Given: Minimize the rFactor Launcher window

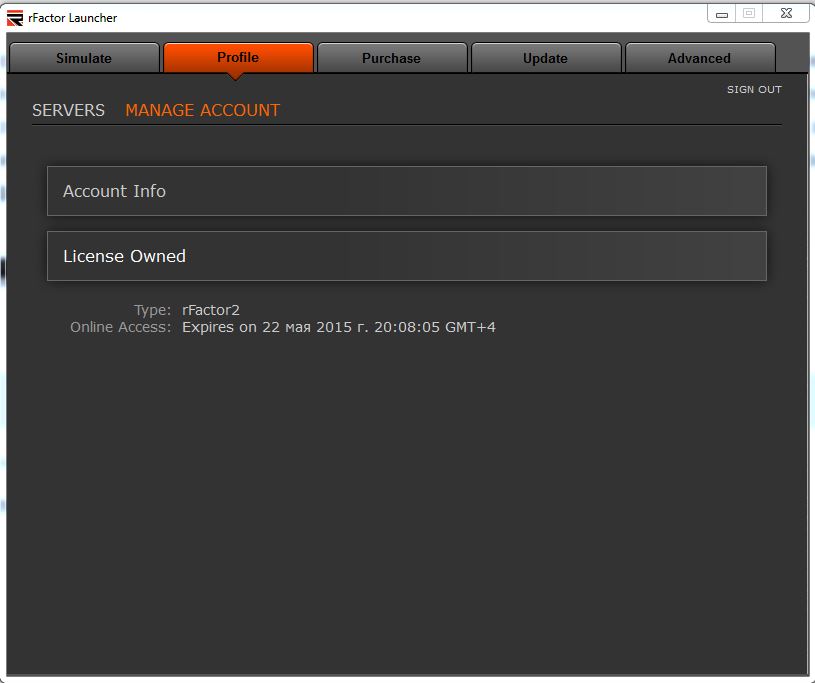Looking at the screenshot, I should [x=722, y=13].
